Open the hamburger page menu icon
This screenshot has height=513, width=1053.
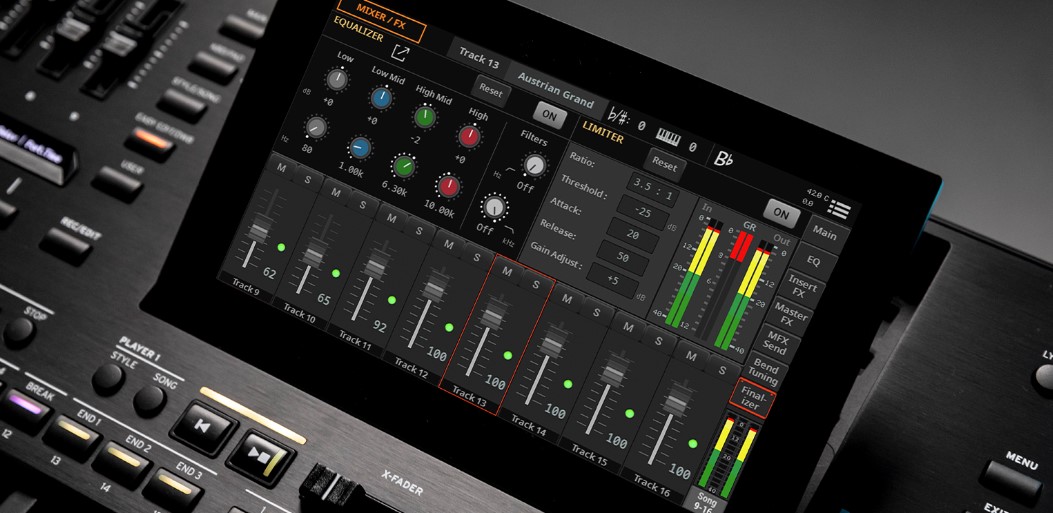tap(839, 209)
